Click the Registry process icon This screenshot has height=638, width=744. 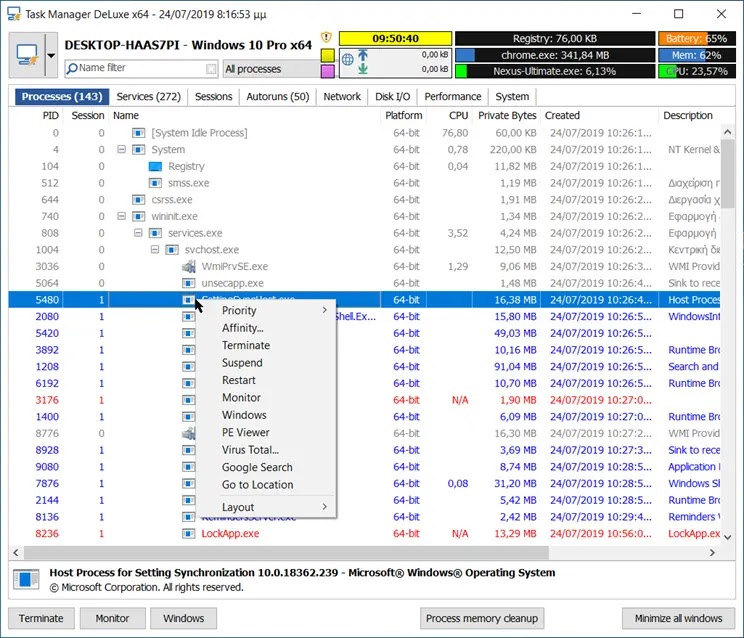[155, 166]
